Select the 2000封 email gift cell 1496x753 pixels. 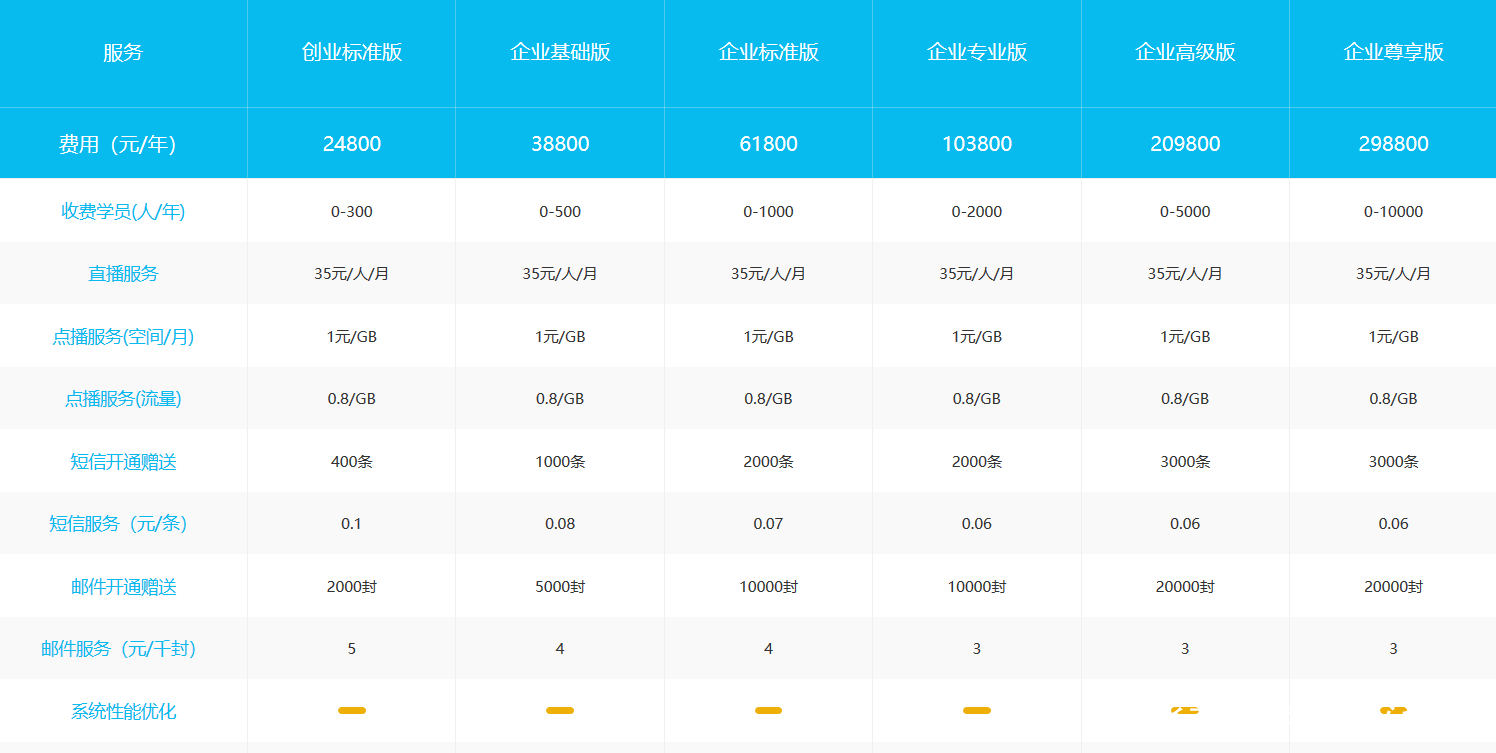click(352, 587)
